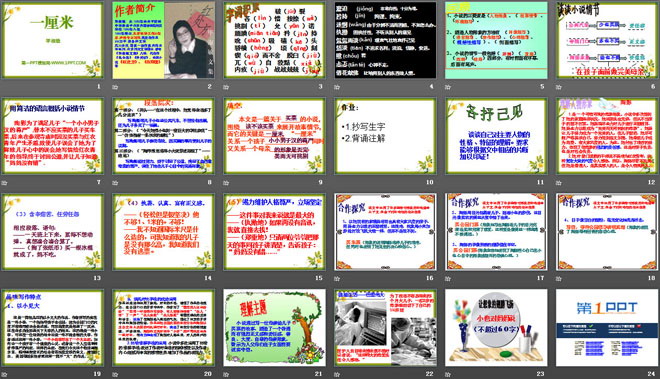Click the animation star icon under slide 2

pyautogui.click(x=115, y=87)
